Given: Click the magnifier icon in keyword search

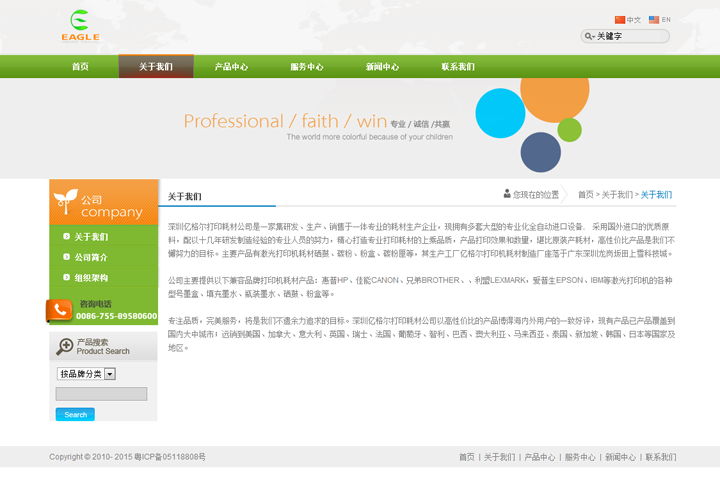Looking at the screenshot, I should pos(590,37).
